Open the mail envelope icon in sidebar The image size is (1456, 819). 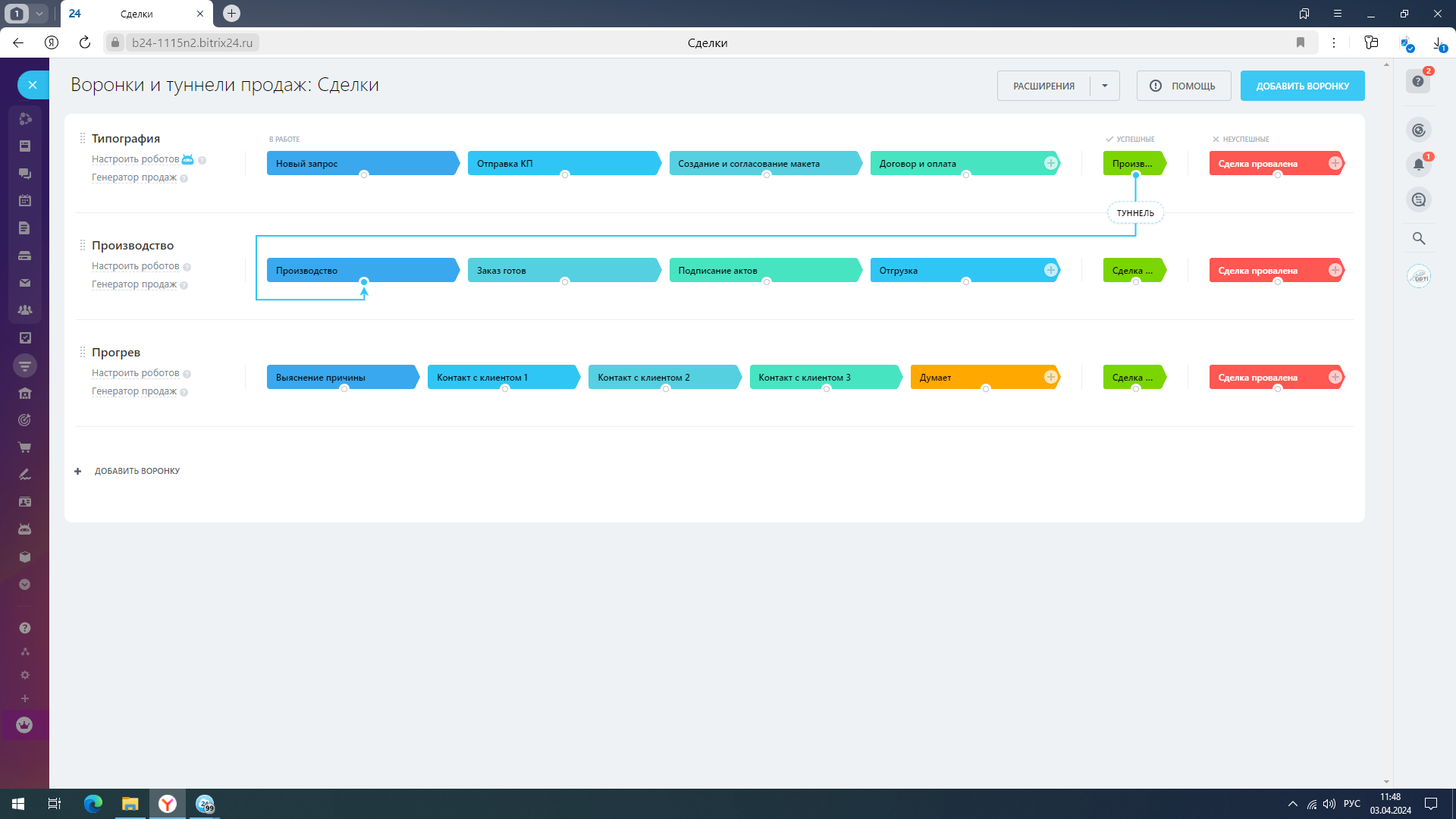(25, 283)
